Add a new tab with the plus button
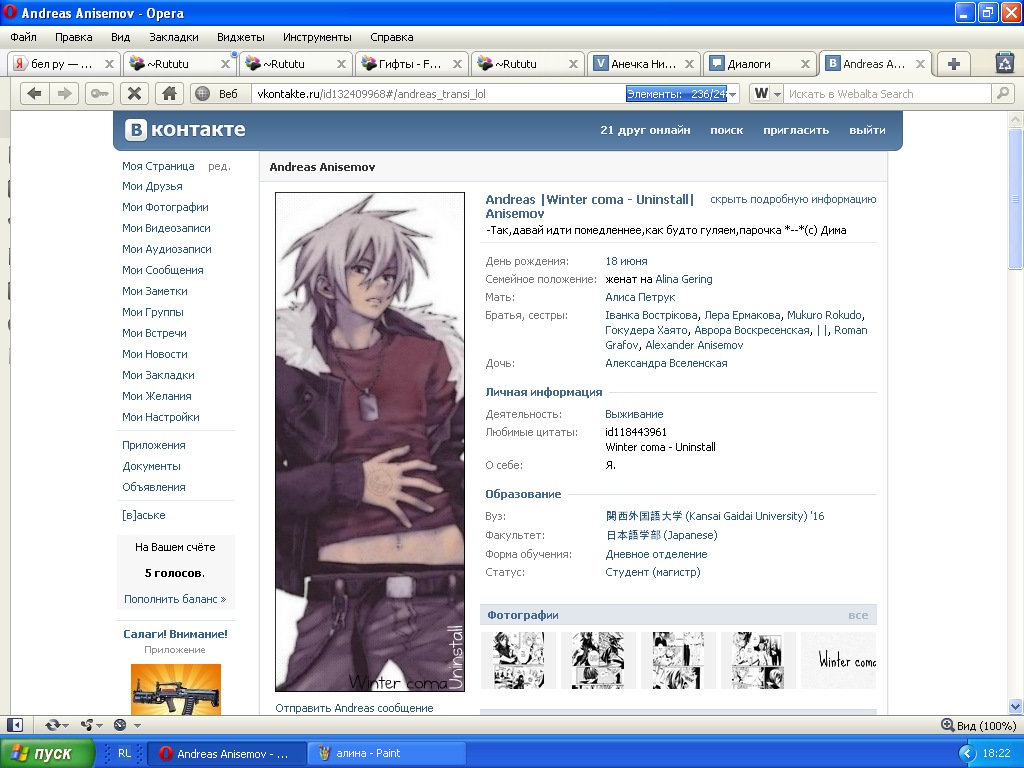 coord(953,64)
